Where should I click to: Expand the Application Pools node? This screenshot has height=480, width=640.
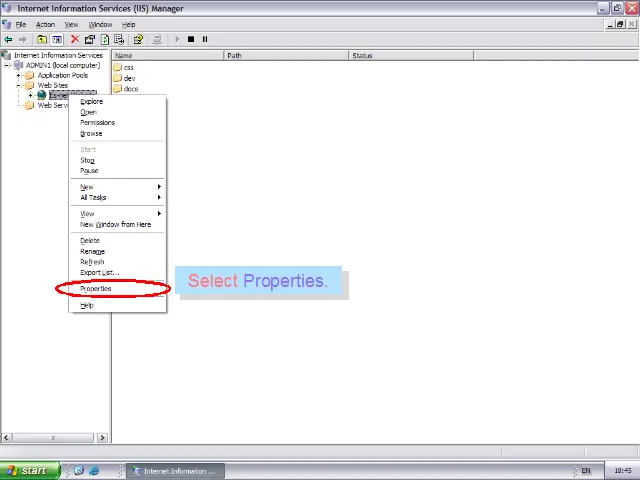pos(18,75)
